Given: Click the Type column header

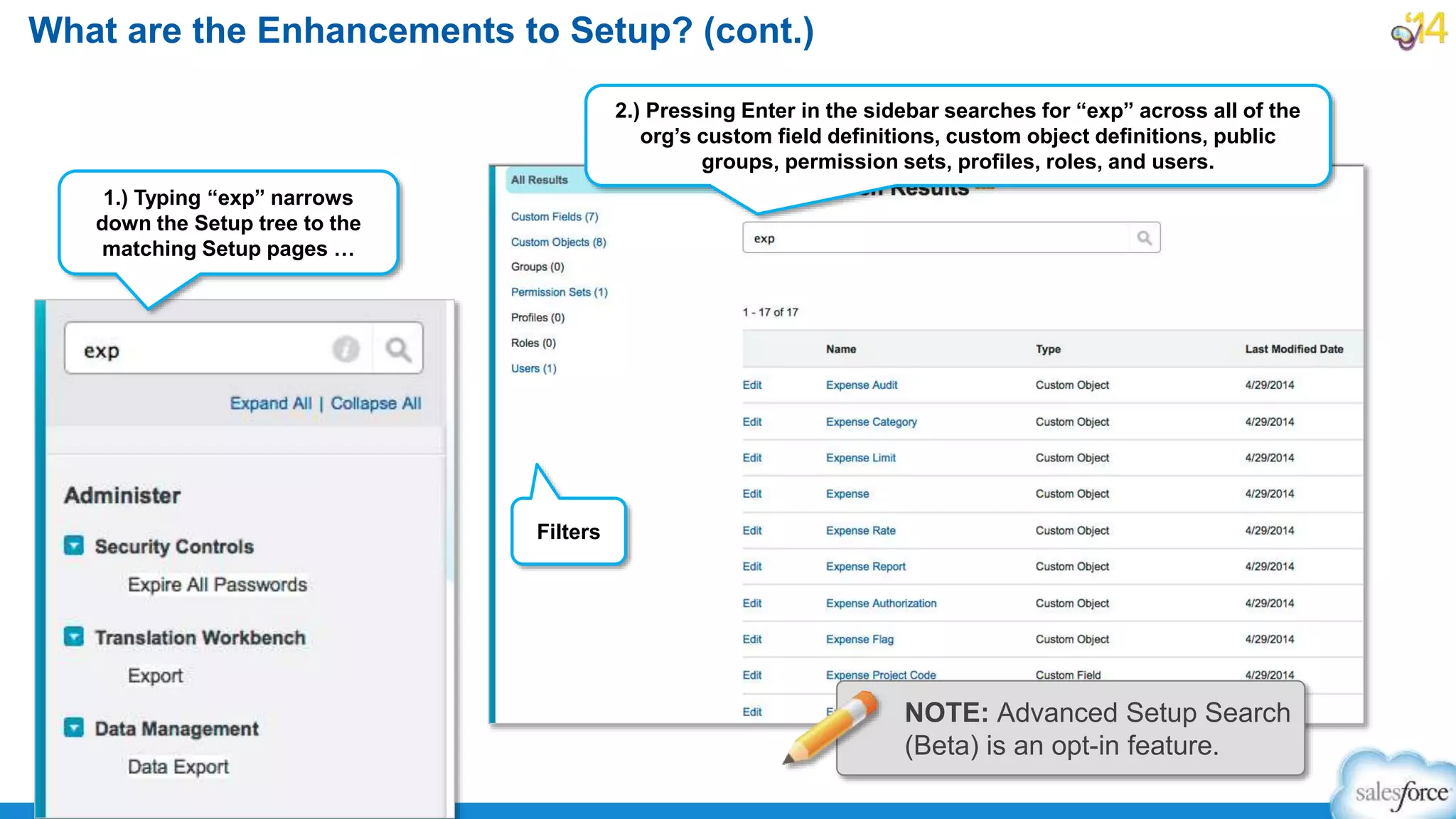Looking at the screenshot, I should [x=1048, y=349].
